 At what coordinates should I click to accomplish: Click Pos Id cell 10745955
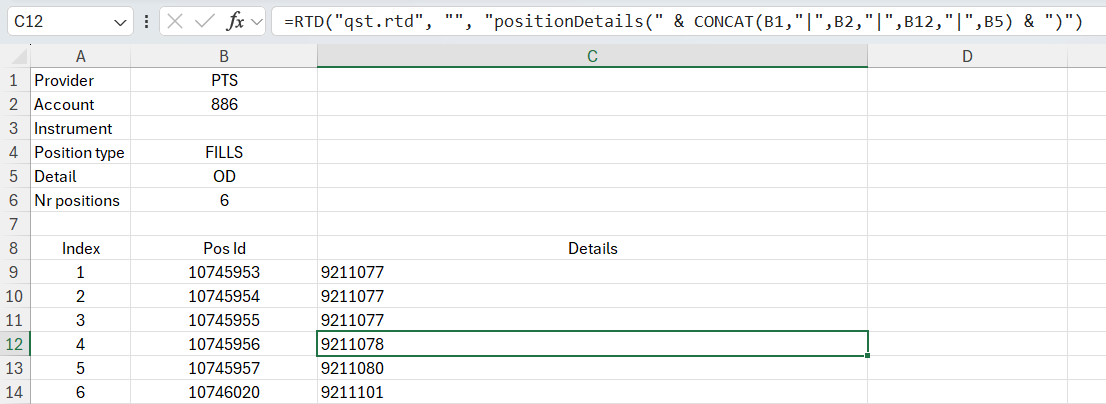[224, 320]
